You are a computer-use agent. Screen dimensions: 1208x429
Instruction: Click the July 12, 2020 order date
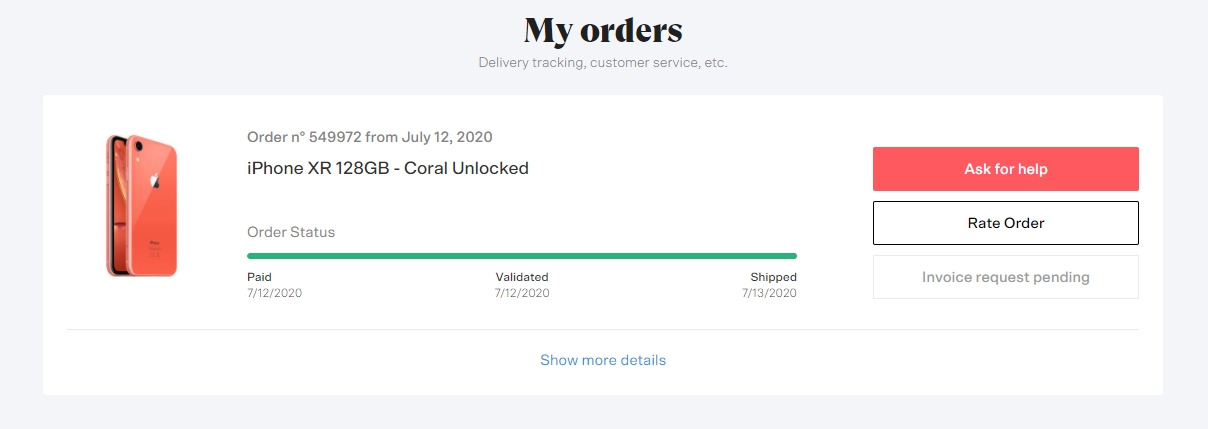[447, 137]
